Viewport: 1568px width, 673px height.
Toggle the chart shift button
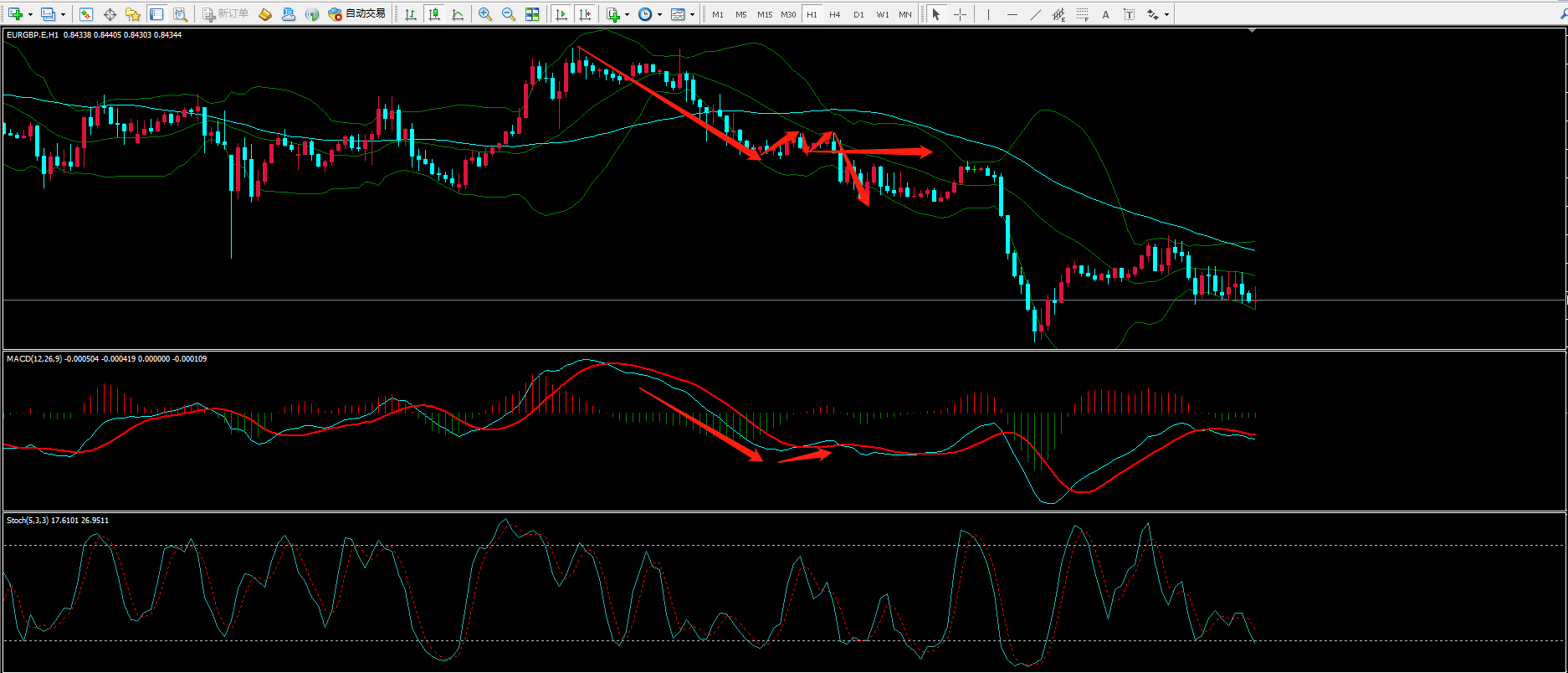585,14
